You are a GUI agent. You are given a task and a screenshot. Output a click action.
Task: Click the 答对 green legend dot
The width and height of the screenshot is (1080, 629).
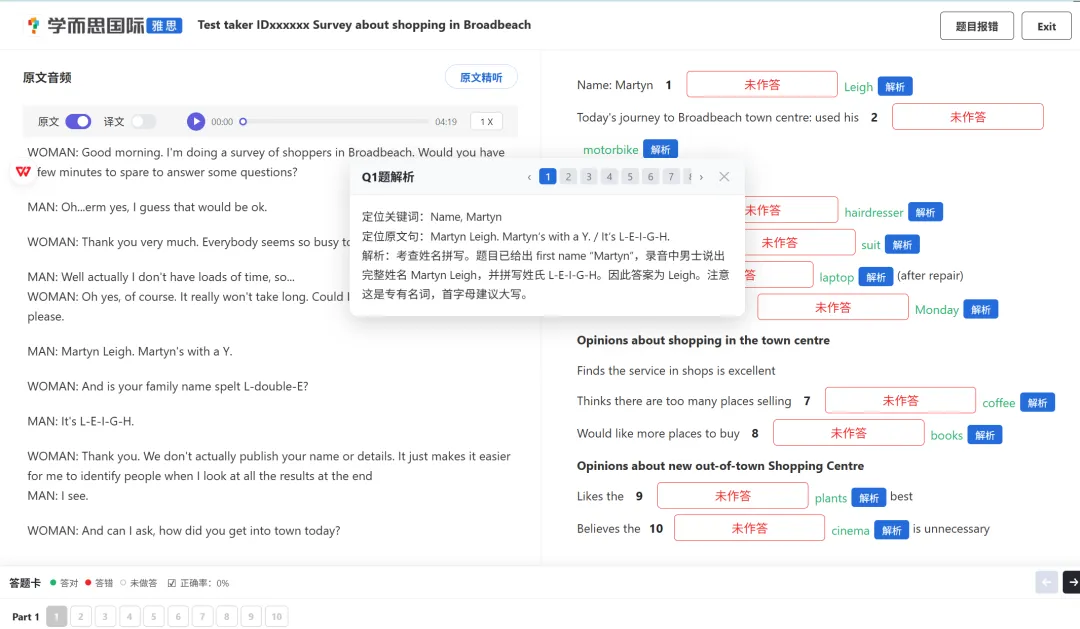[53, 583]
